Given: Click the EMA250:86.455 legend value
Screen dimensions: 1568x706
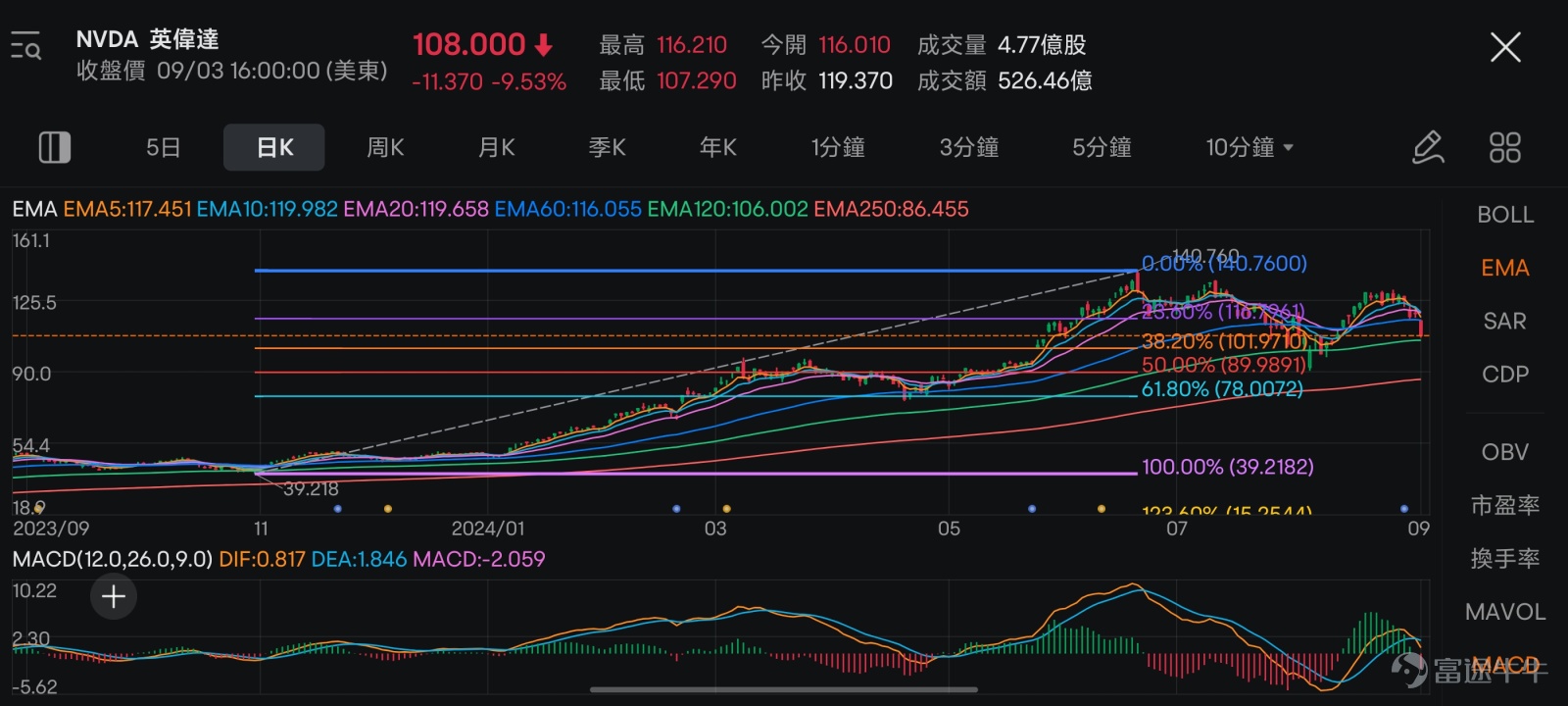Looking at the screenshot, I should click(x=891, y=209).
